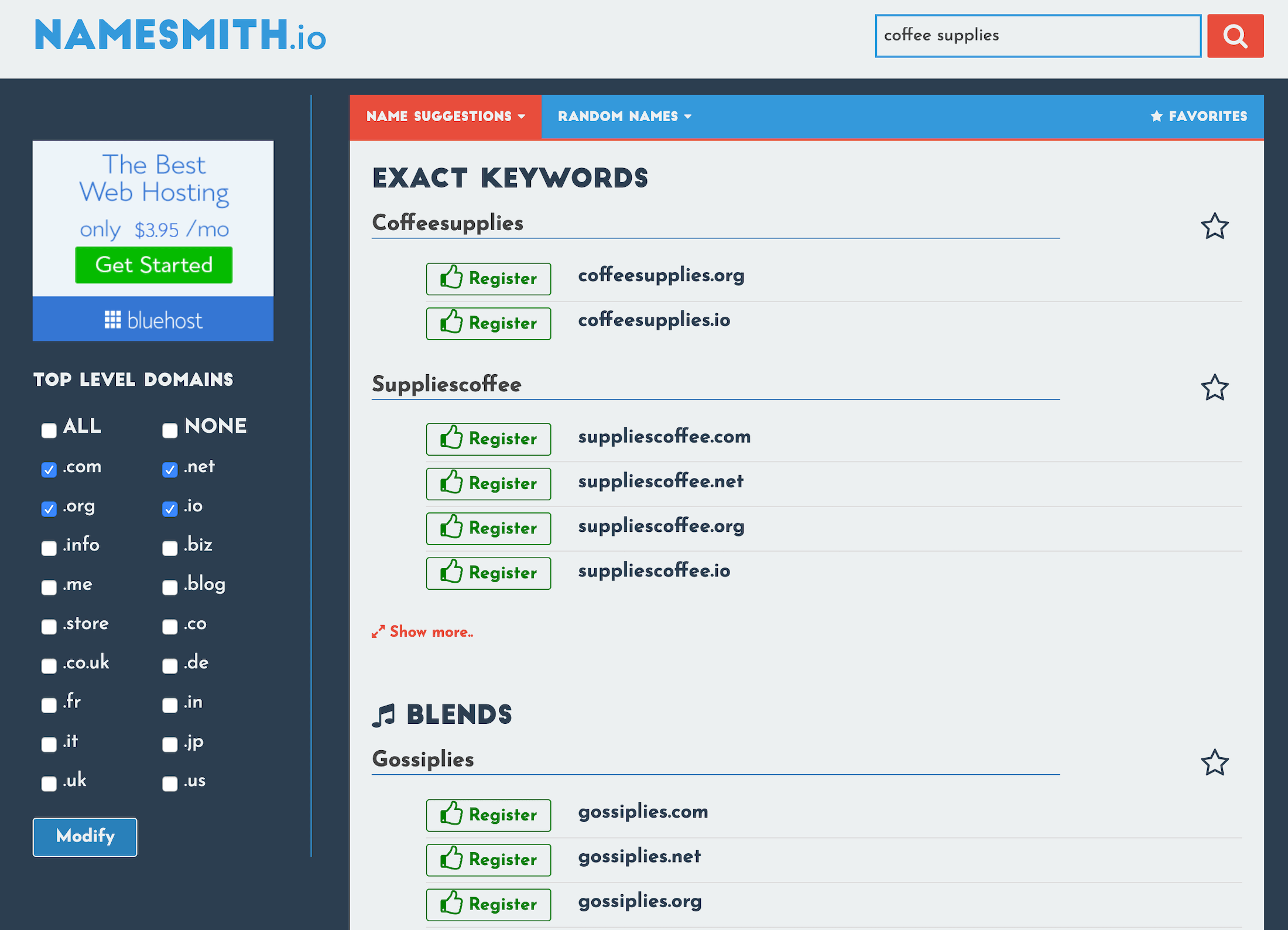
Task: Register suppliescoffee.com
Action: pos(488,439)
